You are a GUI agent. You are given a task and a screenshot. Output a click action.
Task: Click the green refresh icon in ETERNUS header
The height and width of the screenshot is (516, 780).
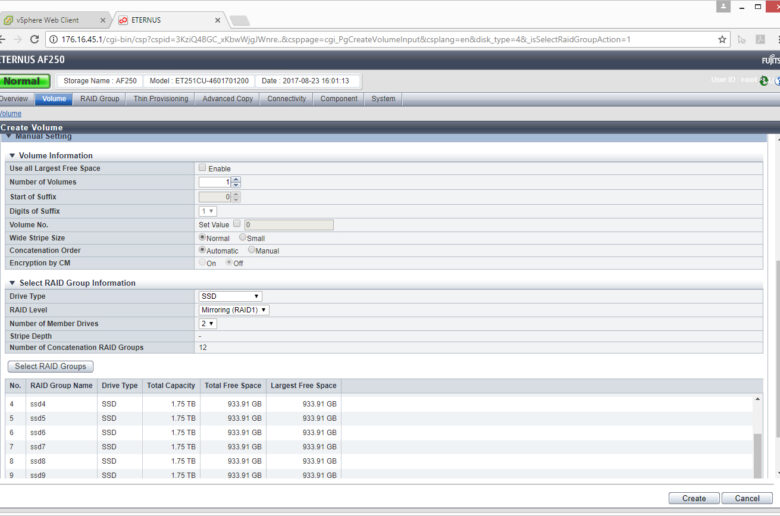coord(764,81)
